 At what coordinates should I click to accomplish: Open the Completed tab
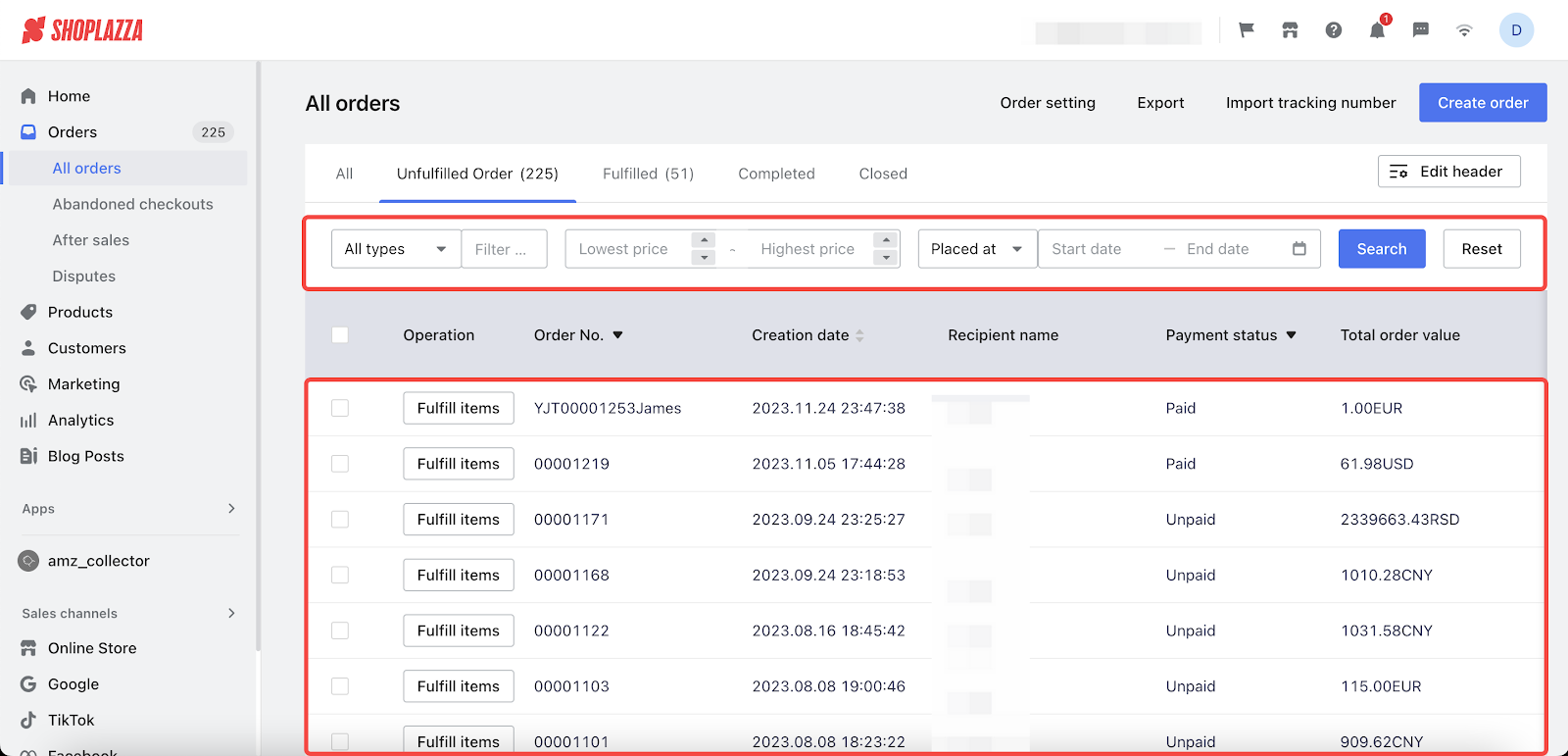pyautogui.click(x=776, y=174)
